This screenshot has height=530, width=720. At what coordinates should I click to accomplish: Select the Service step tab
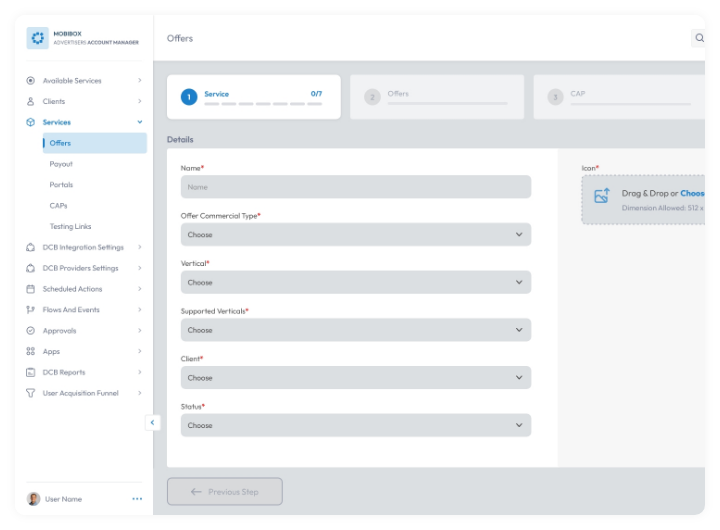(x=253, y=97)
